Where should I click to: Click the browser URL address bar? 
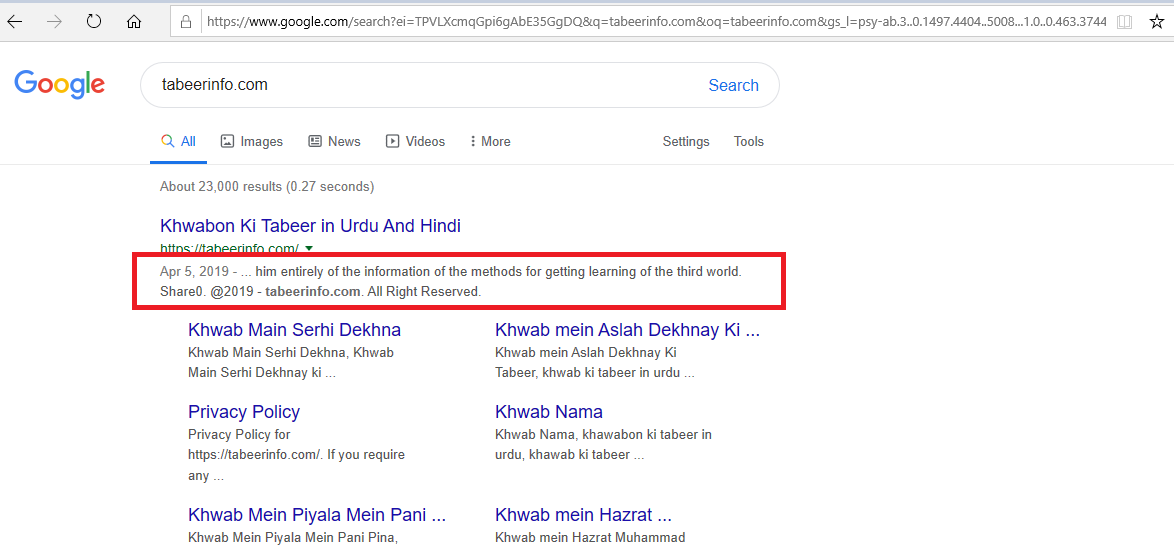coord(656,22)
